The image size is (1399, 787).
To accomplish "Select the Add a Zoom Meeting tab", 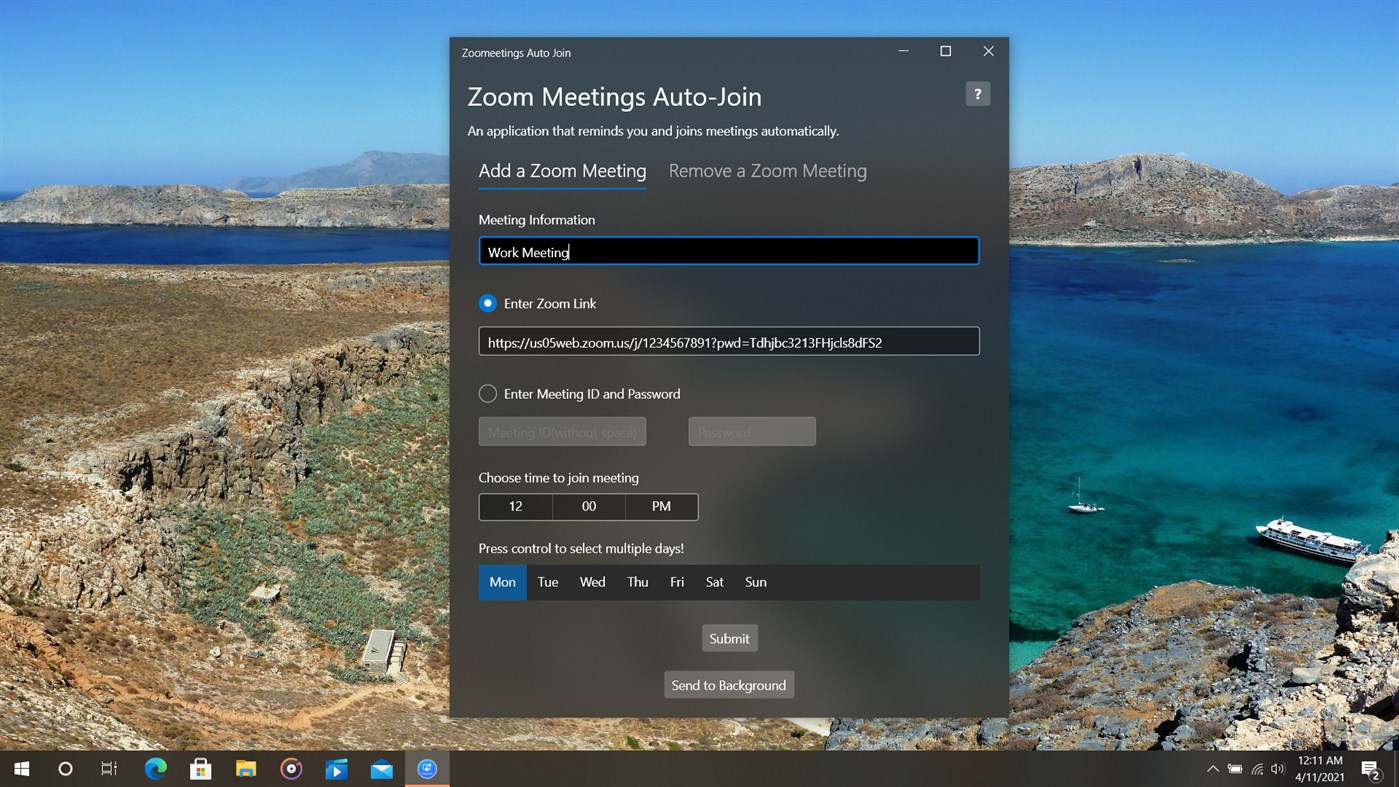I will (561, 170).
